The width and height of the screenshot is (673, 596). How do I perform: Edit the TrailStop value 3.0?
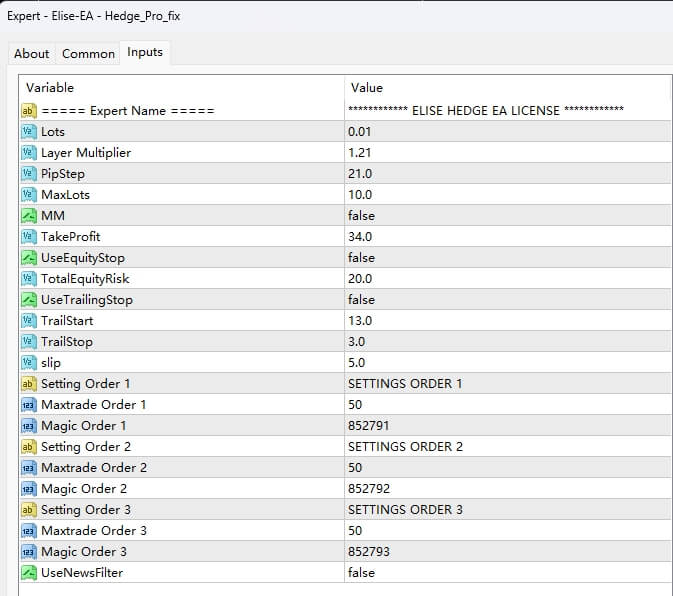point(508,342)
